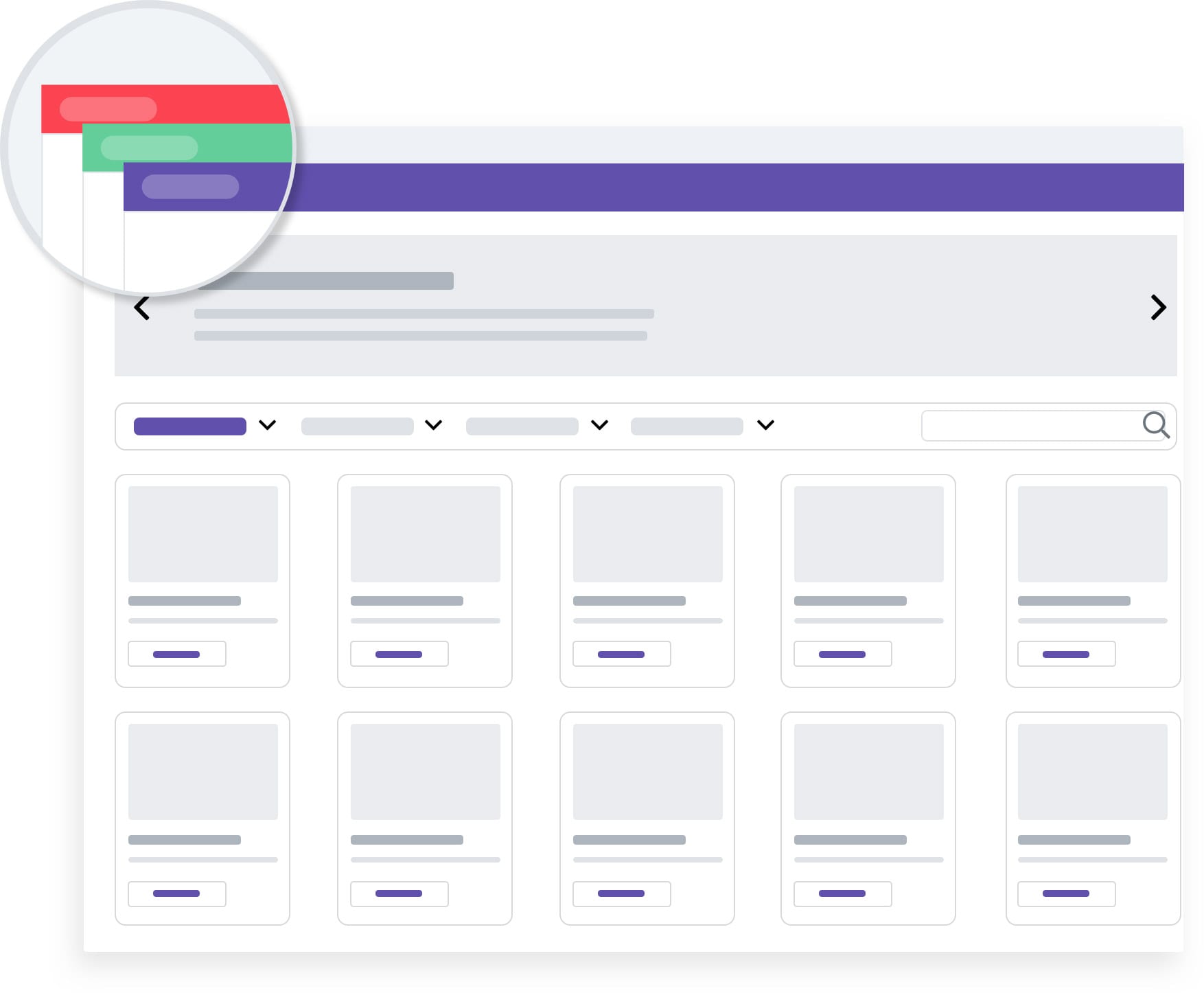The height and width of the screenshot is (993, 1204).
Task: Open thumbnail of third card in bottom row
Action: pyautogui.click(x=648, y=772)
